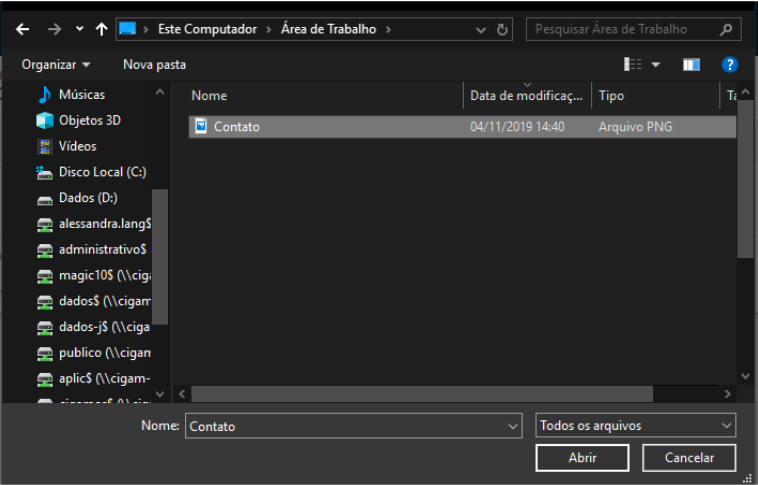Select Este Computador in the breadcrumb
The height and width of the screenshot is (485, 758).
207,29
